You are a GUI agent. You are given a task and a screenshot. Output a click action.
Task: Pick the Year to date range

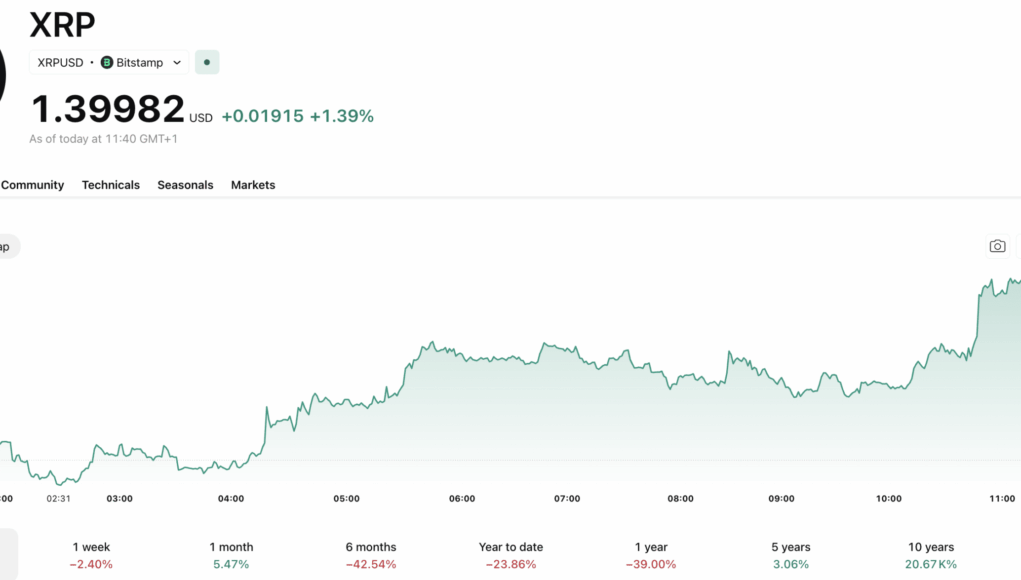click(511, 555)
